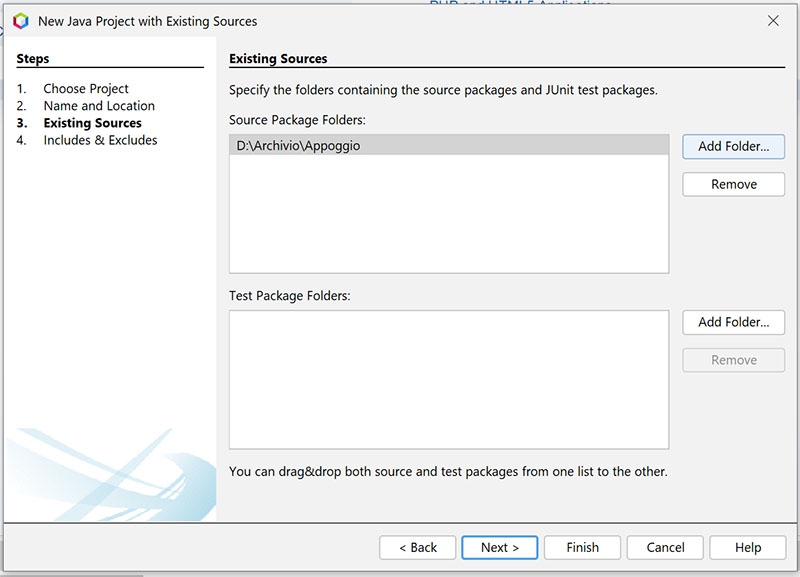Click the NetBeans logo icon in title bar

(21, 21)
